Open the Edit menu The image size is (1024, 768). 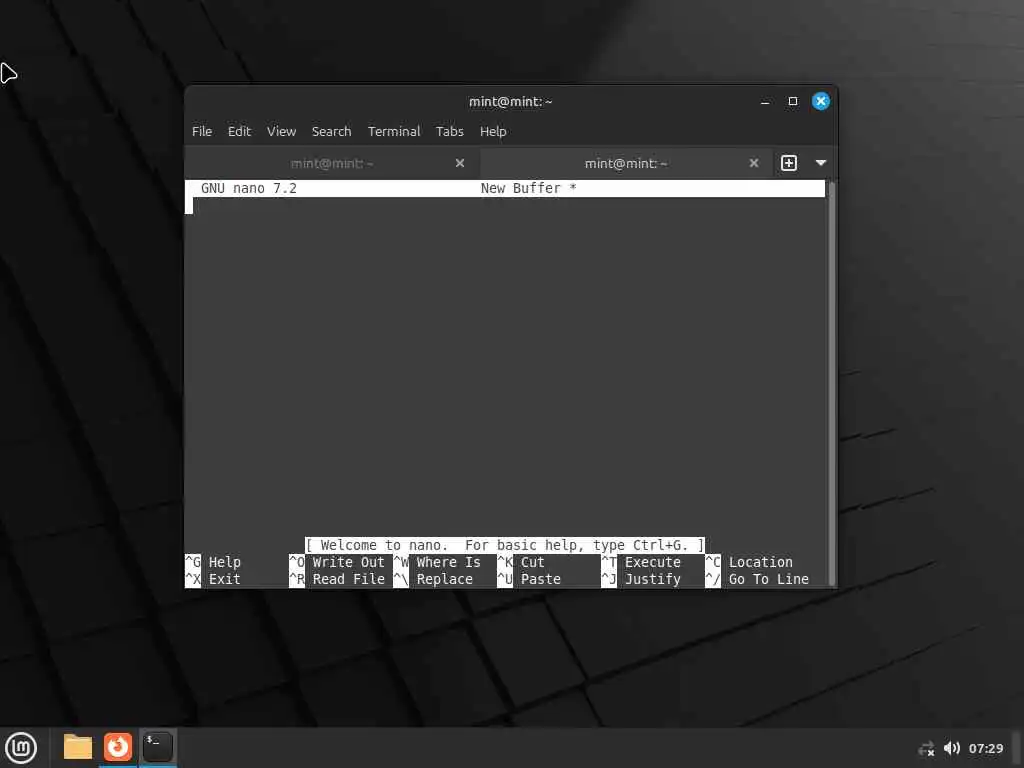pos(239,131)
